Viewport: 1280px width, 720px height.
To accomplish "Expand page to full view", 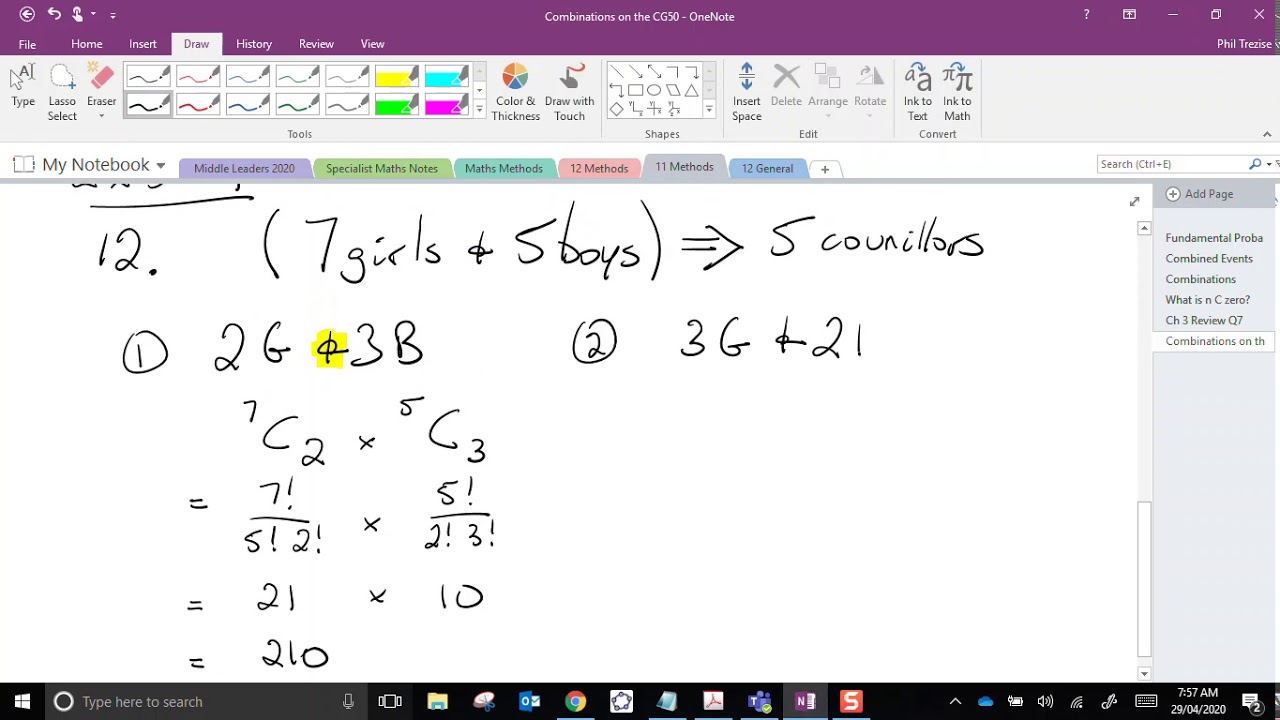I will (1134, 202).
